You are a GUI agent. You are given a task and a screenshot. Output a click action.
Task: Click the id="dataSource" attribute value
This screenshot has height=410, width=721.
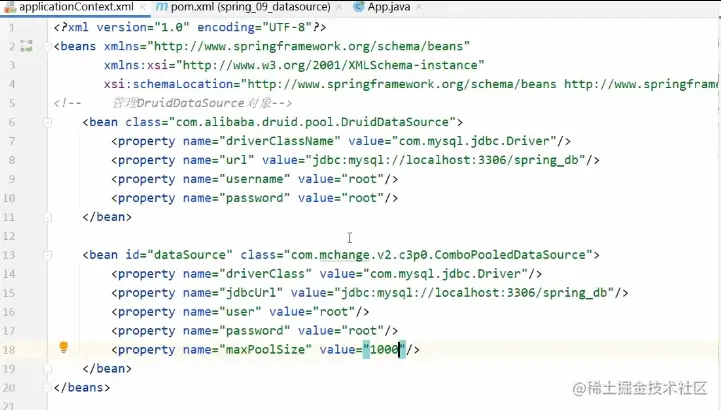tap(190, 255)
